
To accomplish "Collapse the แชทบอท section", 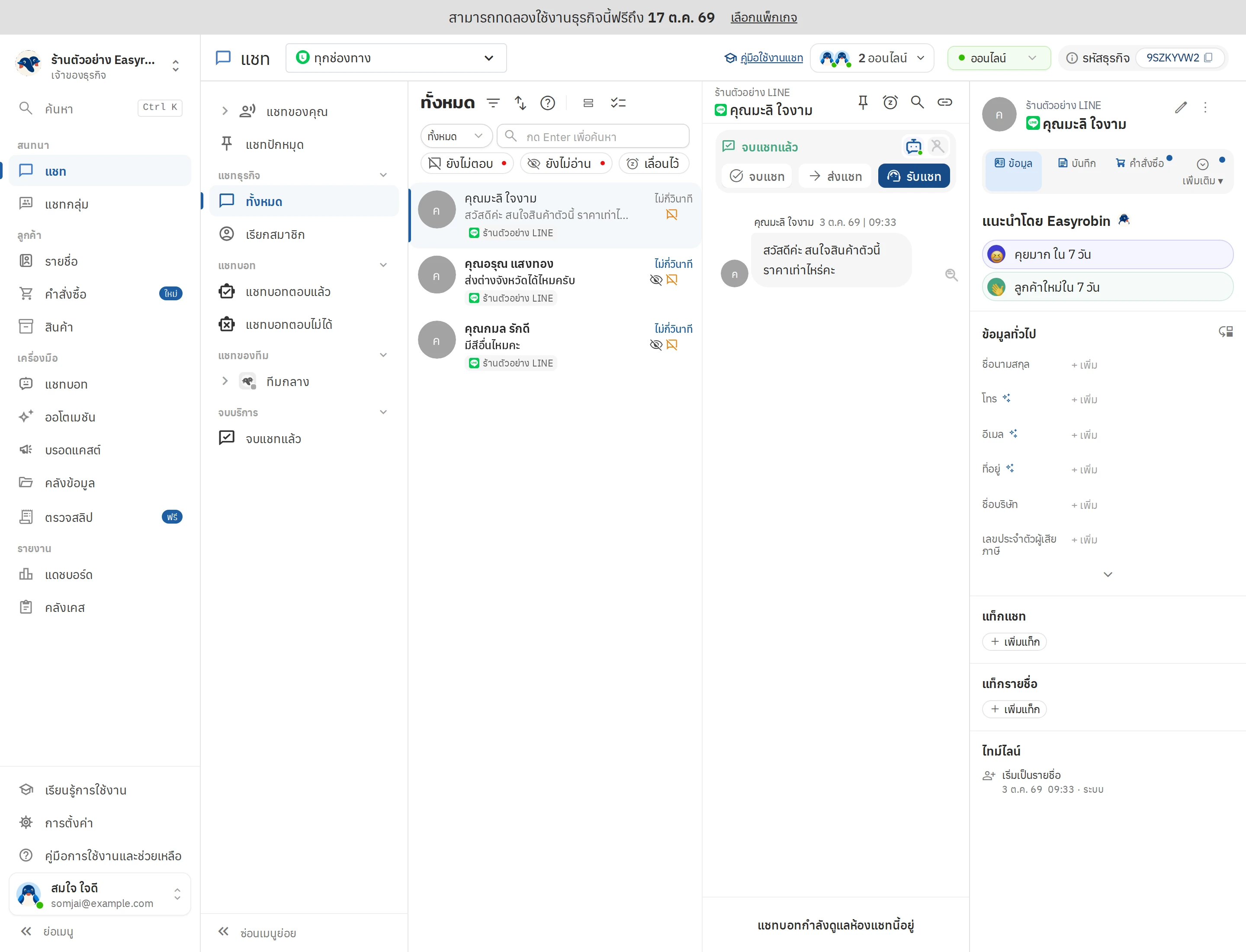I will pos(383,265).
